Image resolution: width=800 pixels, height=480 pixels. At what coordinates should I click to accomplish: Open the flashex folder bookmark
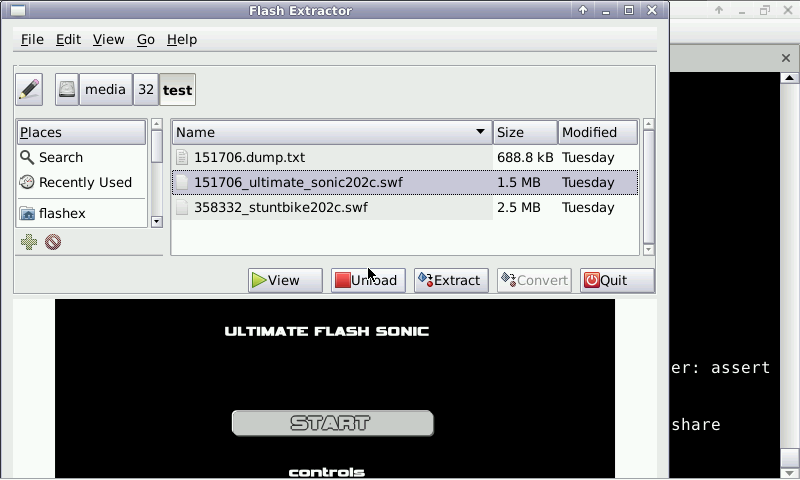pos(62,213)
